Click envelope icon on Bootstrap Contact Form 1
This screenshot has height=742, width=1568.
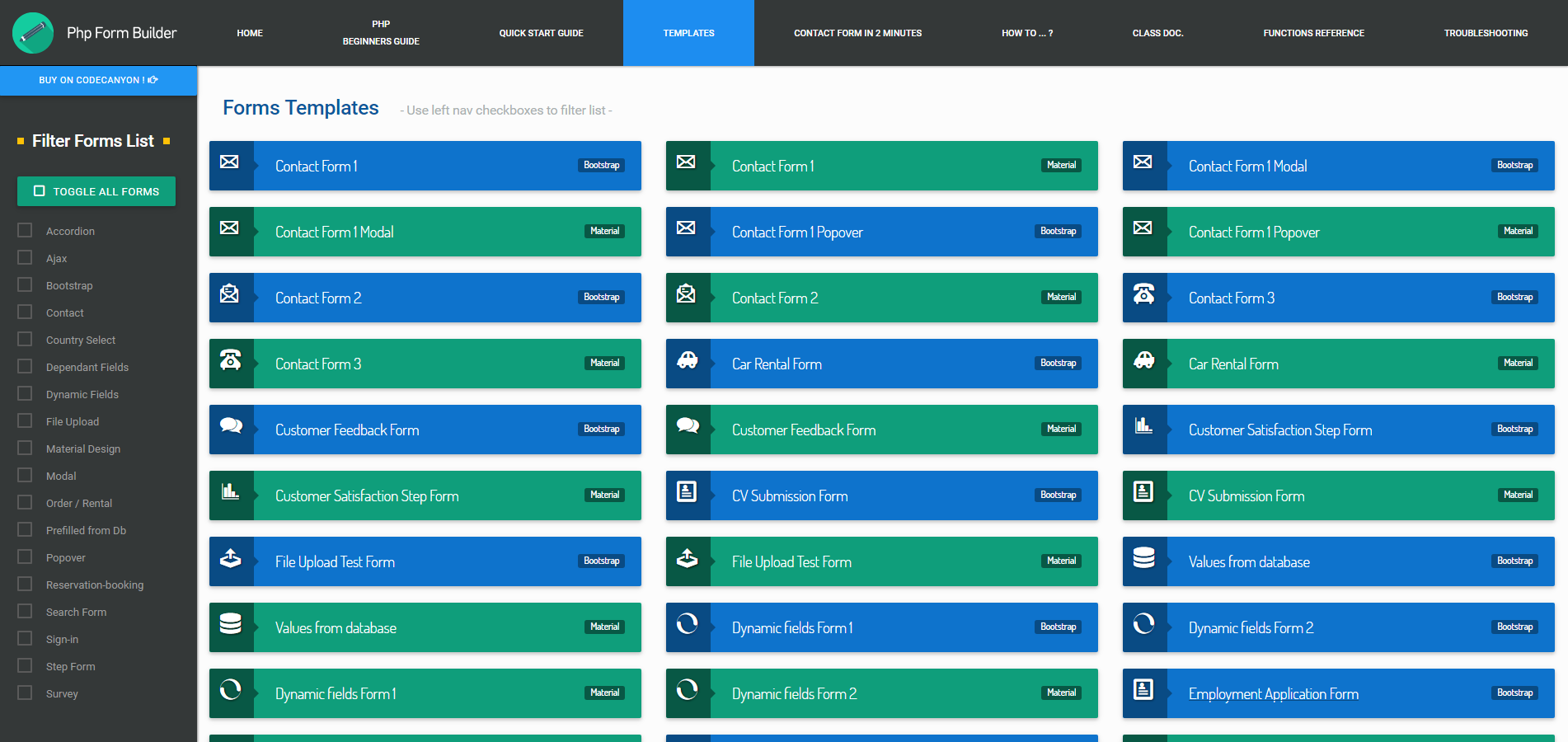coord(230,162)
